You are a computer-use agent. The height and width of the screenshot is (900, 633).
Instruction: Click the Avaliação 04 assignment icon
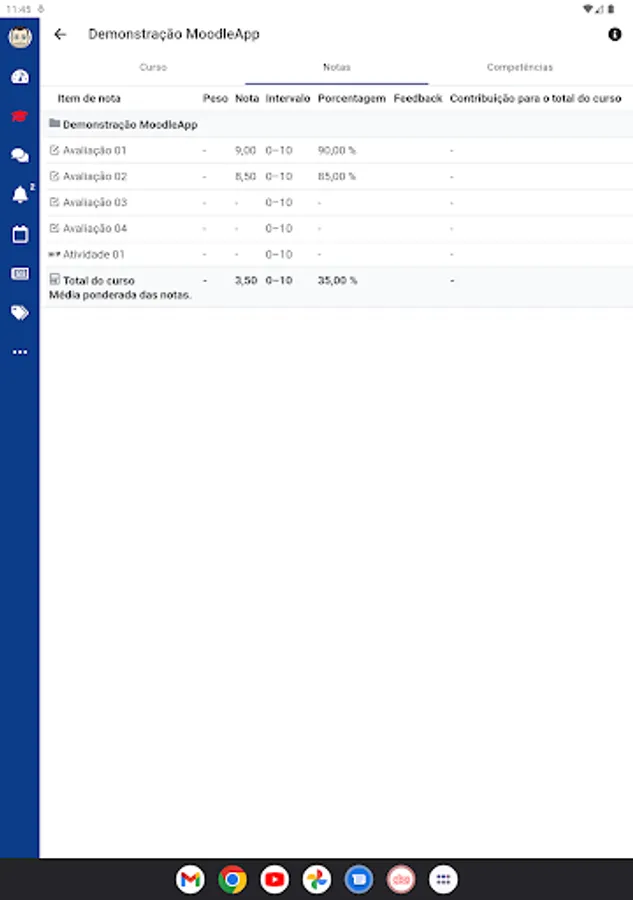tap(55, 228)
